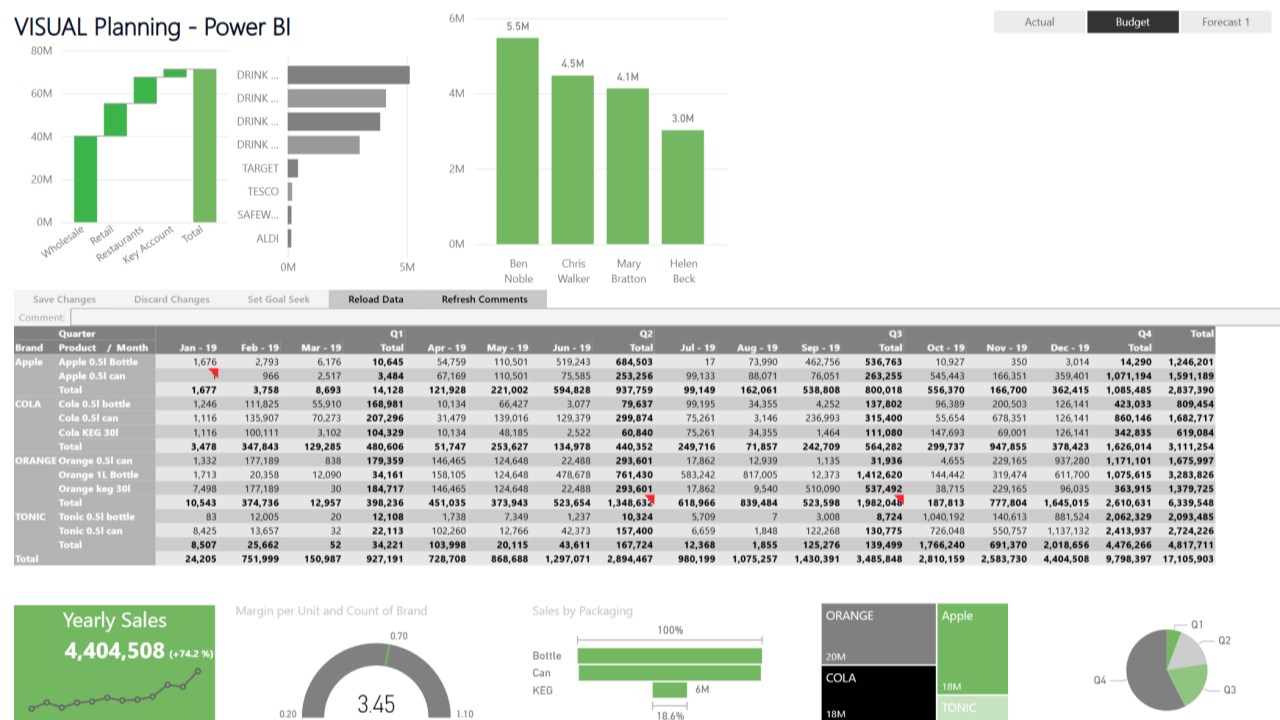Select the ALDI row in bar chart
Image resolution: width=1280 pixels, height=720 pixels.
coord(289,238)
